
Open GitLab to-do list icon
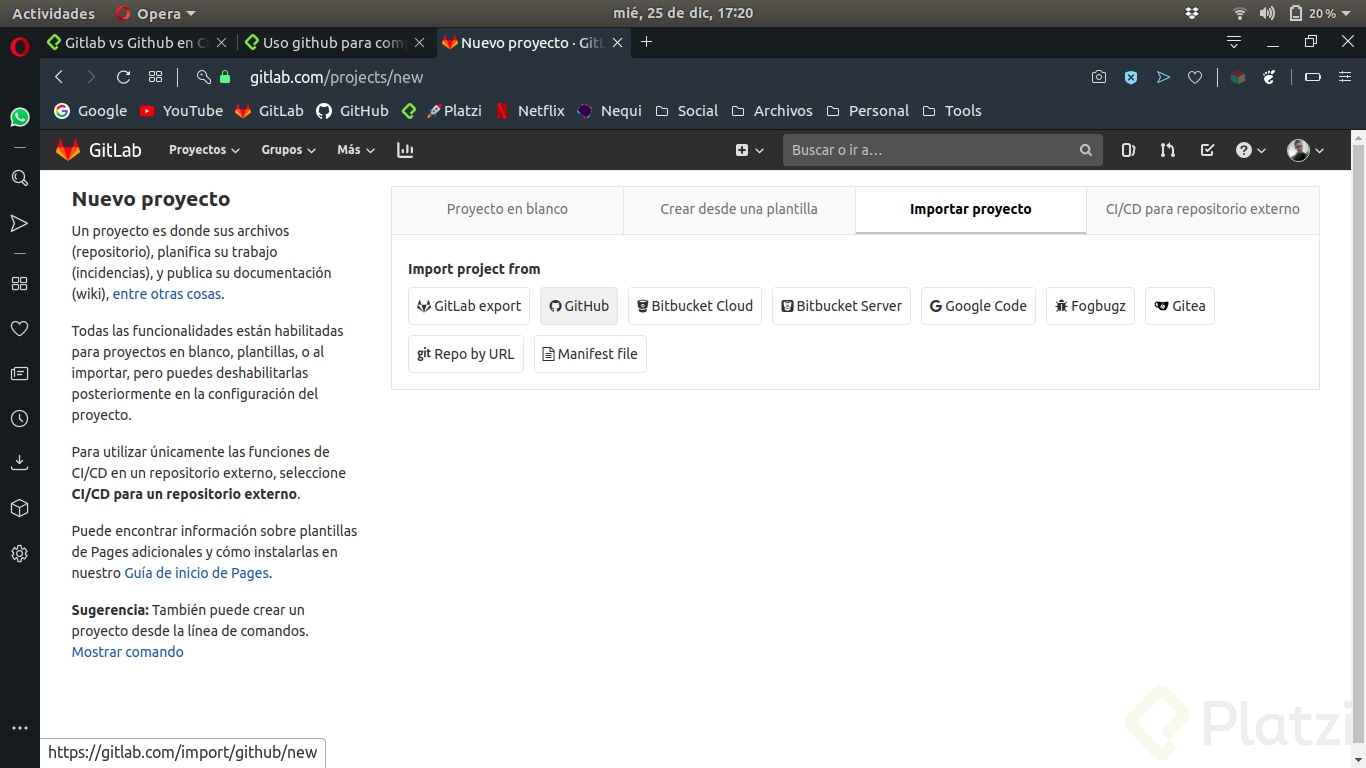[x=1207, y=150]
